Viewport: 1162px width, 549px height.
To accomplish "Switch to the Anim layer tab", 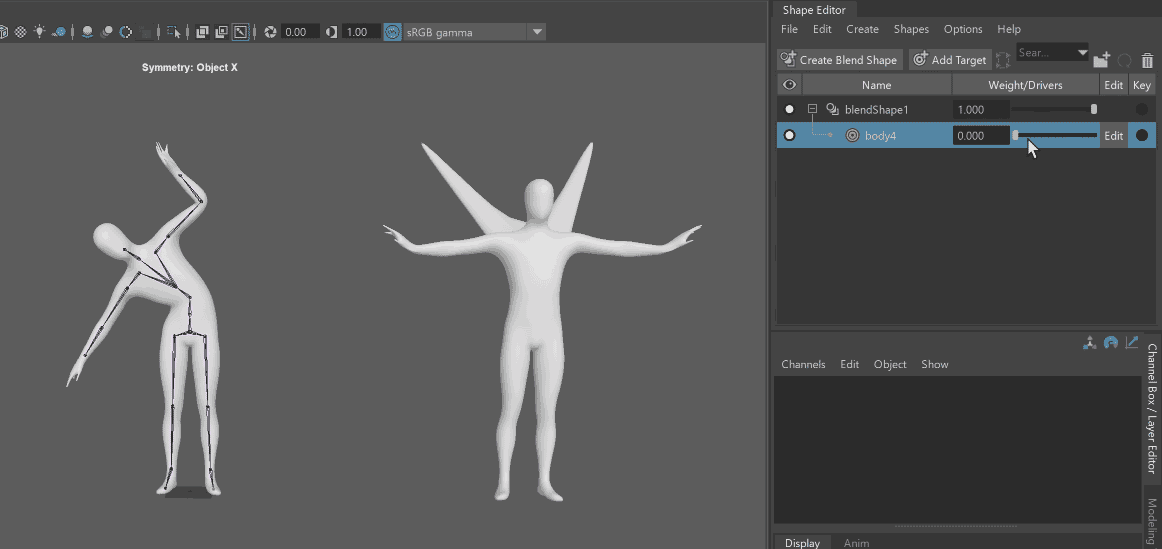I will click(x=856, y=543).
